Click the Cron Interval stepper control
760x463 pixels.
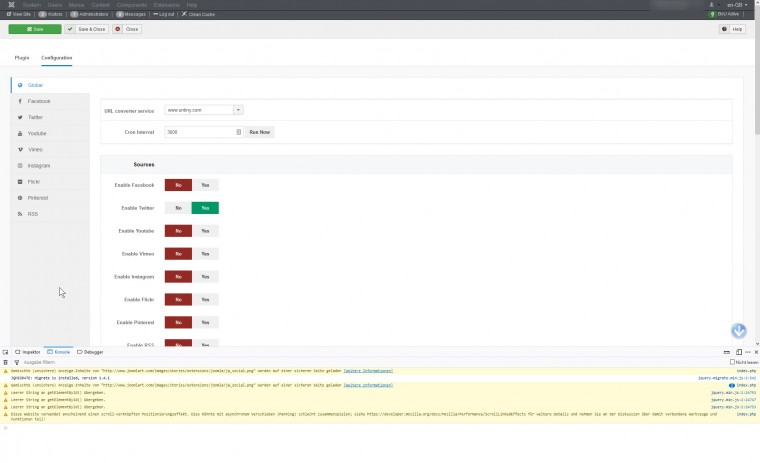point(239,132)
